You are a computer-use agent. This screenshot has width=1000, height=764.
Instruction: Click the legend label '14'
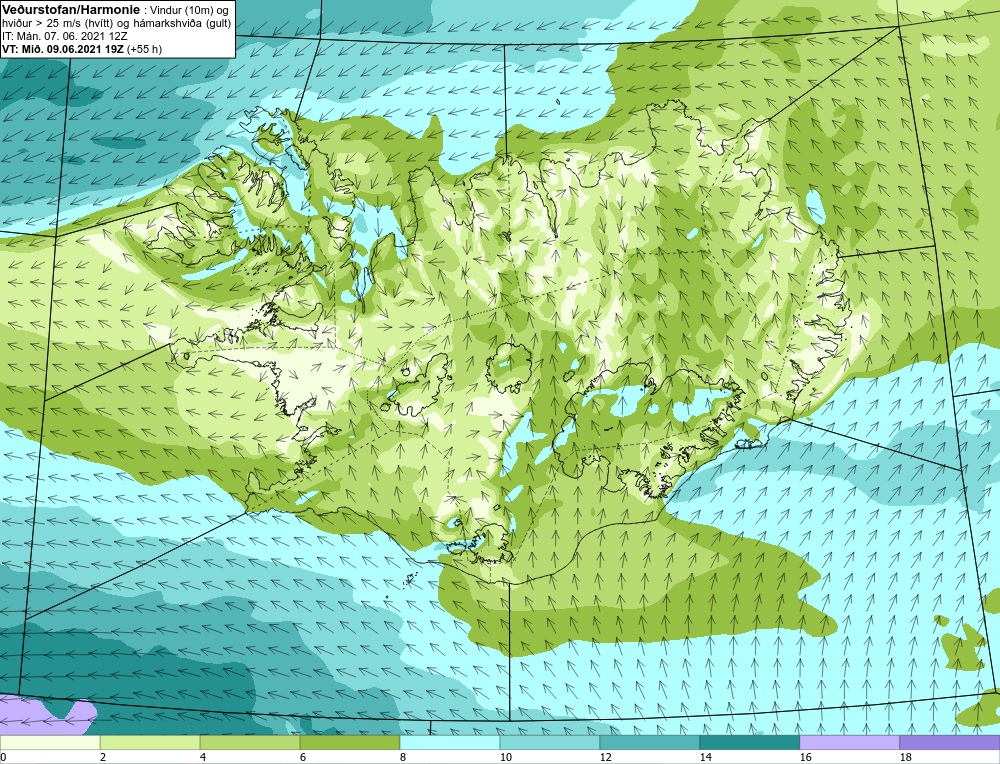pos(705,757)
